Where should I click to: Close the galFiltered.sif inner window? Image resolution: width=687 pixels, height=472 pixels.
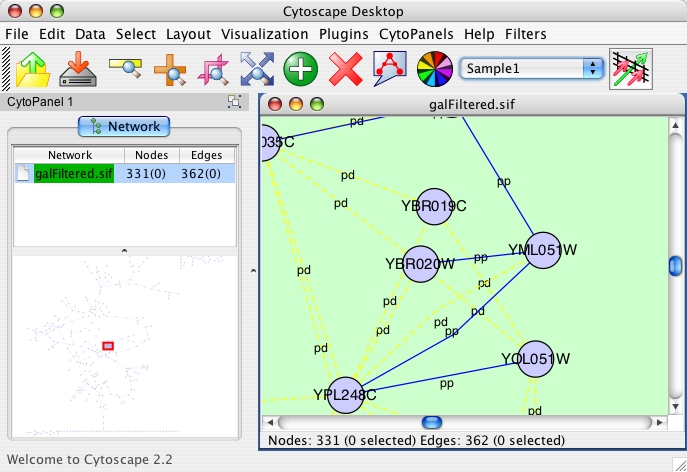275,104
